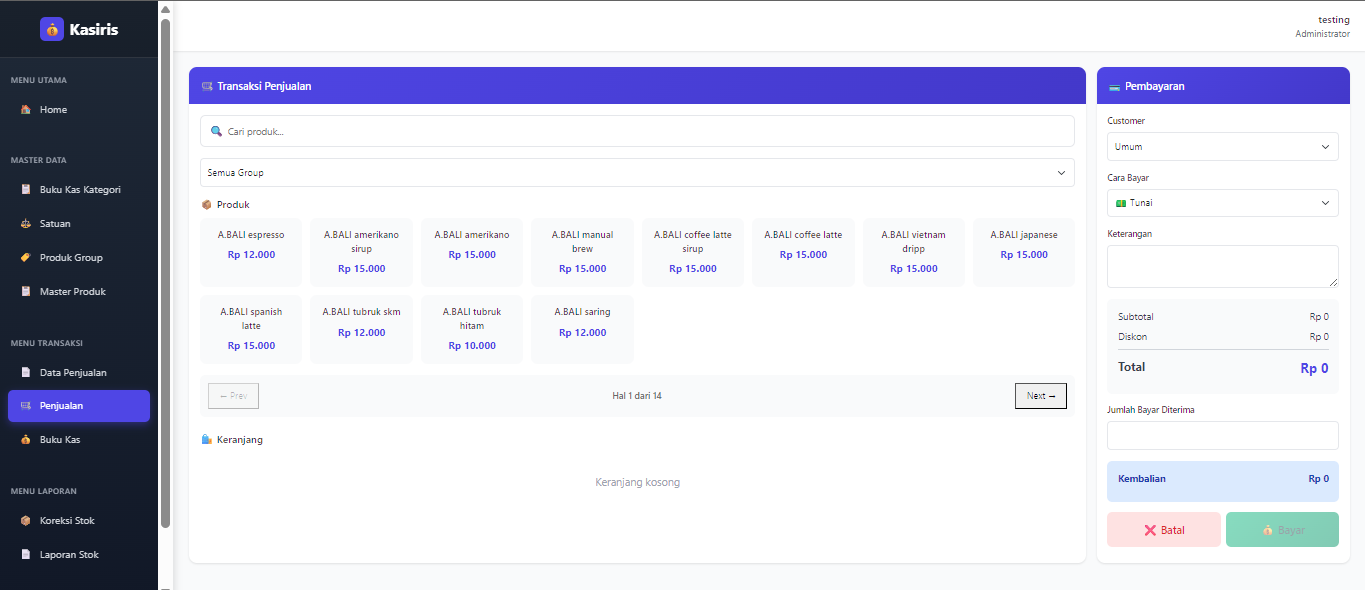The image size is (1365, 590).
Task: Click the sidebar vertical scrollbar
Action: point(165,272)
